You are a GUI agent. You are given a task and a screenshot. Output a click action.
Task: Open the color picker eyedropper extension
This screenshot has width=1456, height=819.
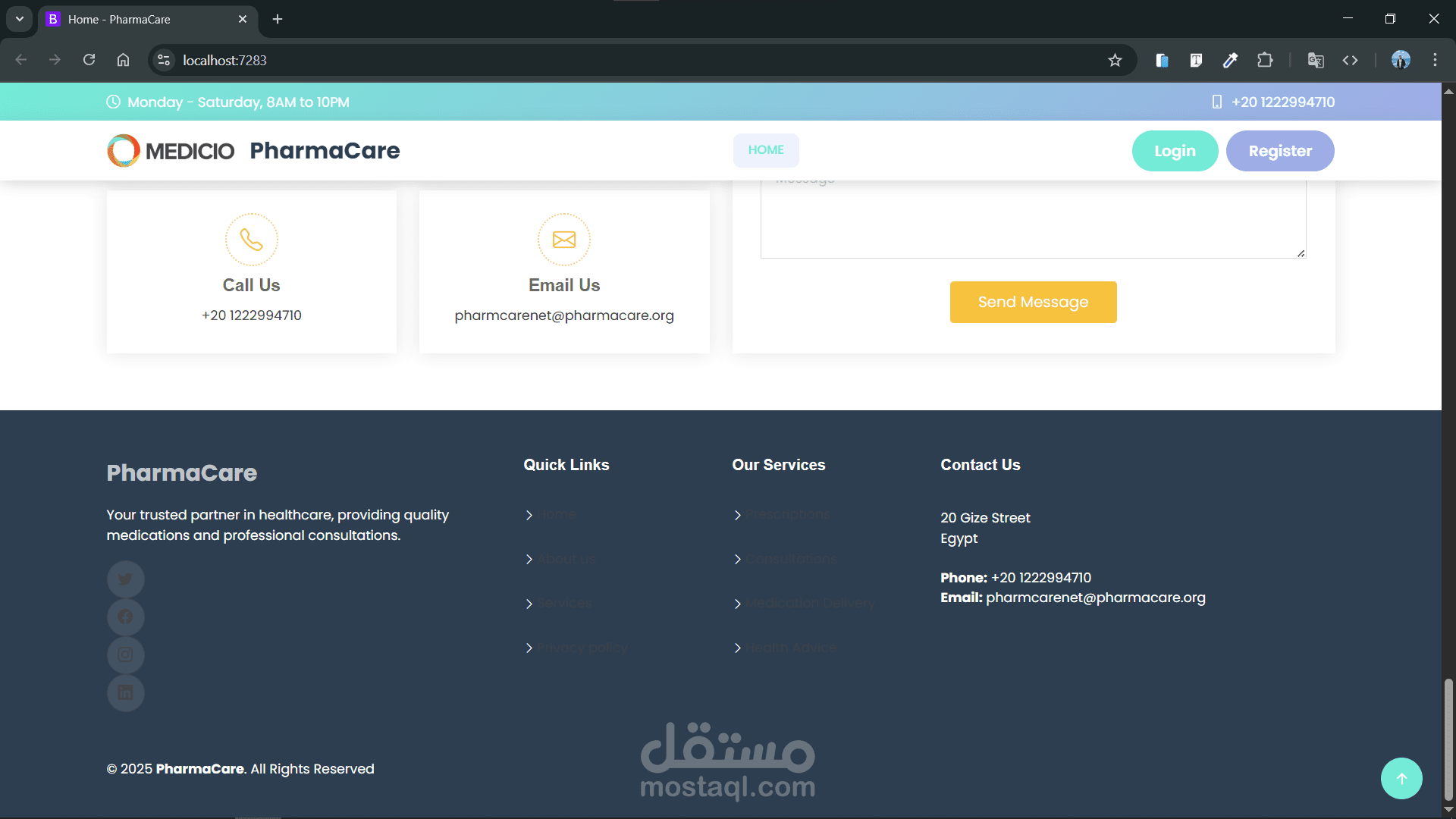(1231, 60)
